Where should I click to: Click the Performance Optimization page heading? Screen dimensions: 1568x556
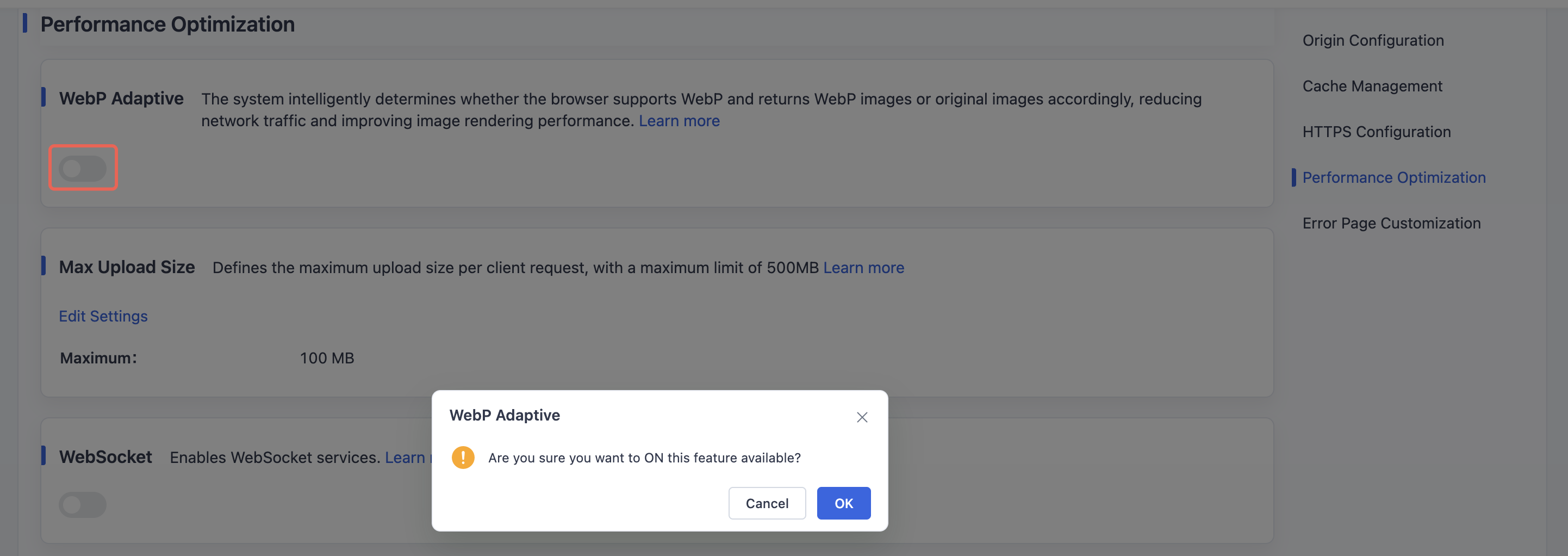(x=167, y=24)
